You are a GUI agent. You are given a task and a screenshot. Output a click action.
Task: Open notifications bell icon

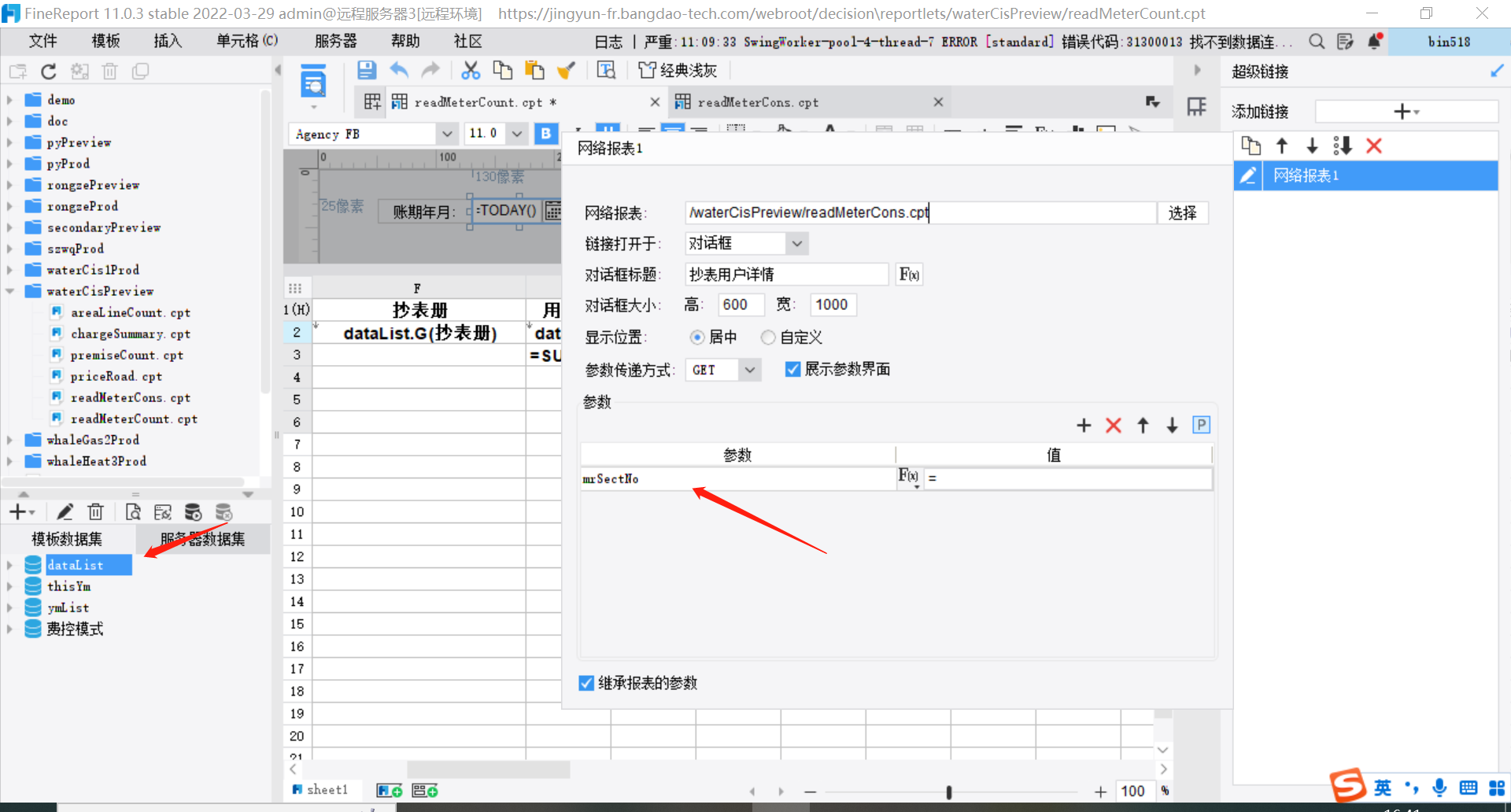(x=1375, y=42)
